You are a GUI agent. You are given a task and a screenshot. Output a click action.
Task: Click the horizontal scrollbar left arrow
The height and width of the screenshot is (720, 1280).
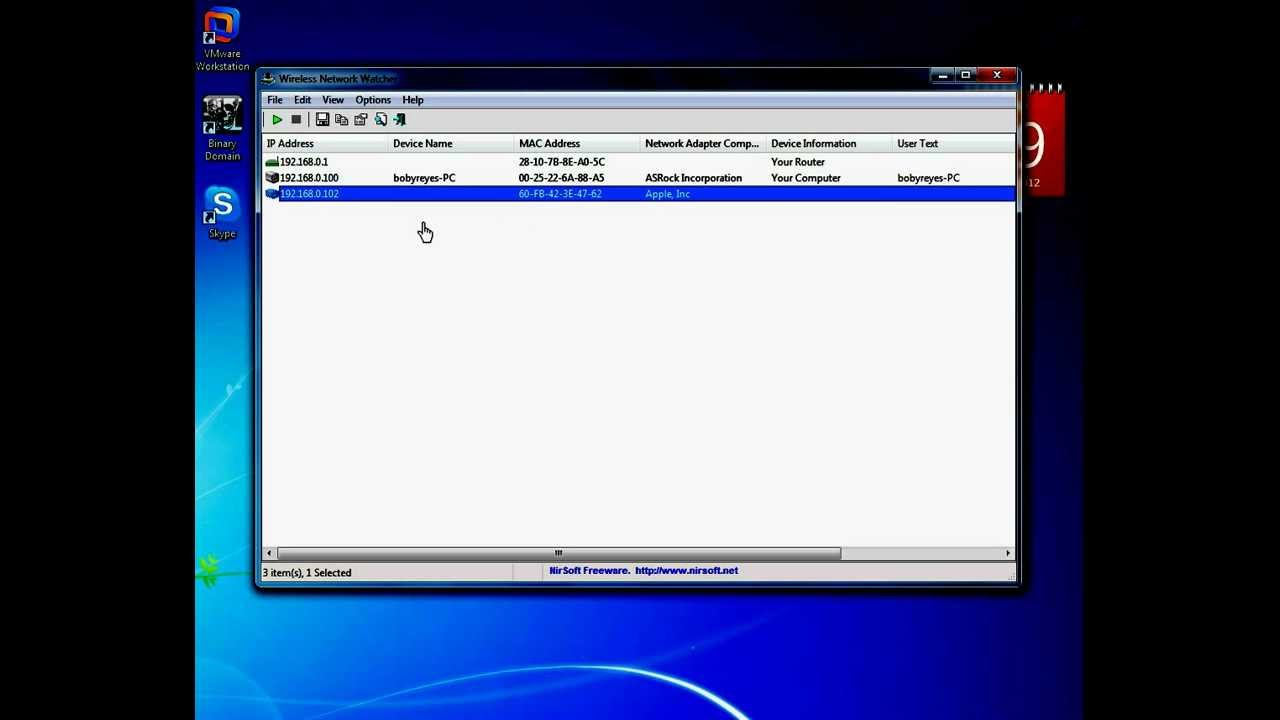pos(269,553)
